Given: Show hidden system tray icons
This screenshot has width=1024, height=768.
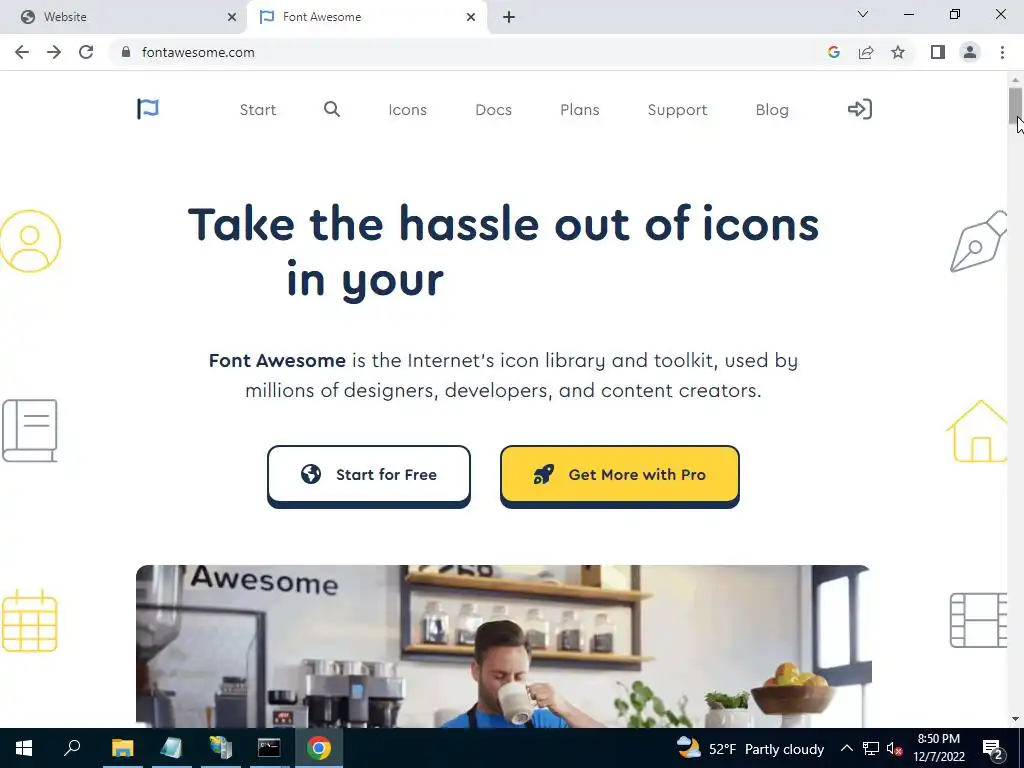Looking at the screenshot, I should coord(846,748).
